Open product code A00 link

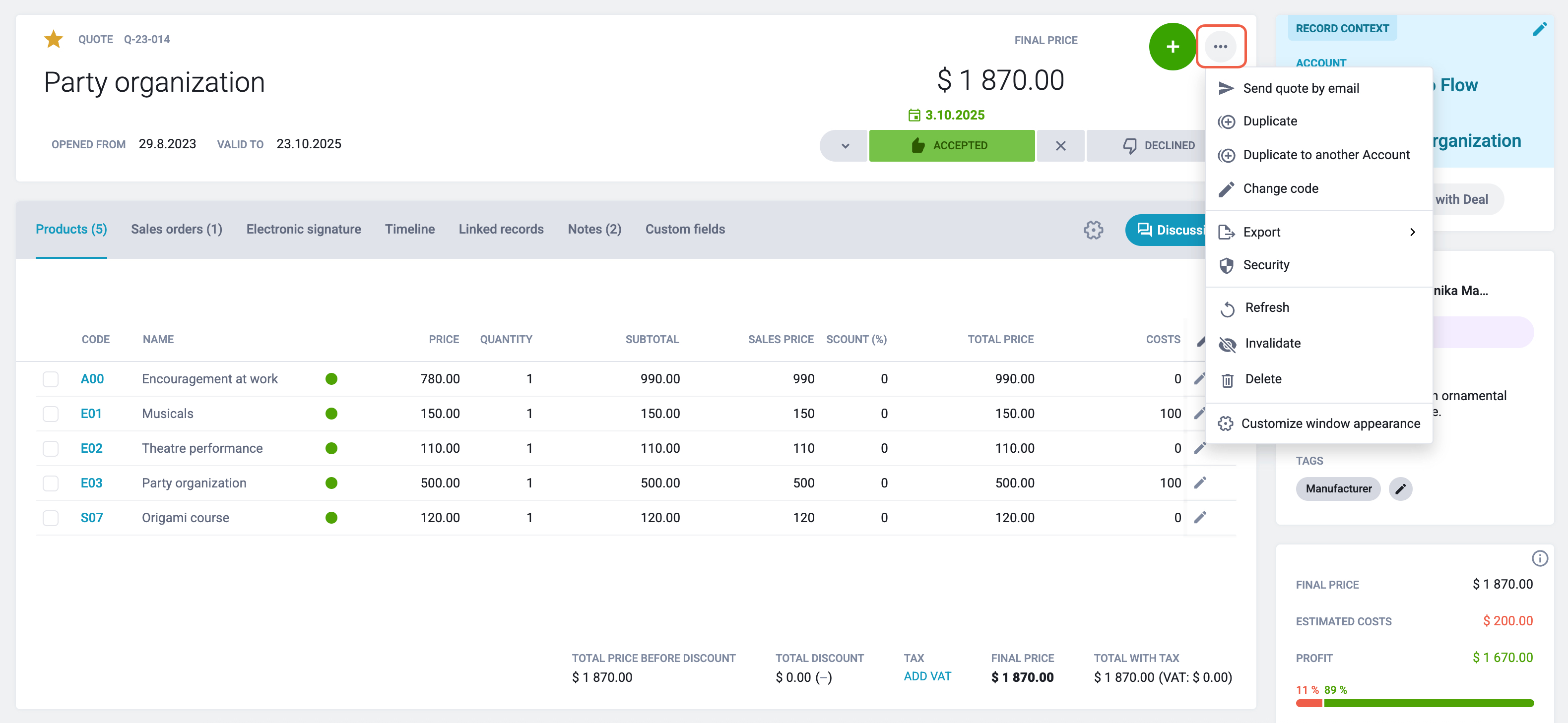(x=92, y=379)
